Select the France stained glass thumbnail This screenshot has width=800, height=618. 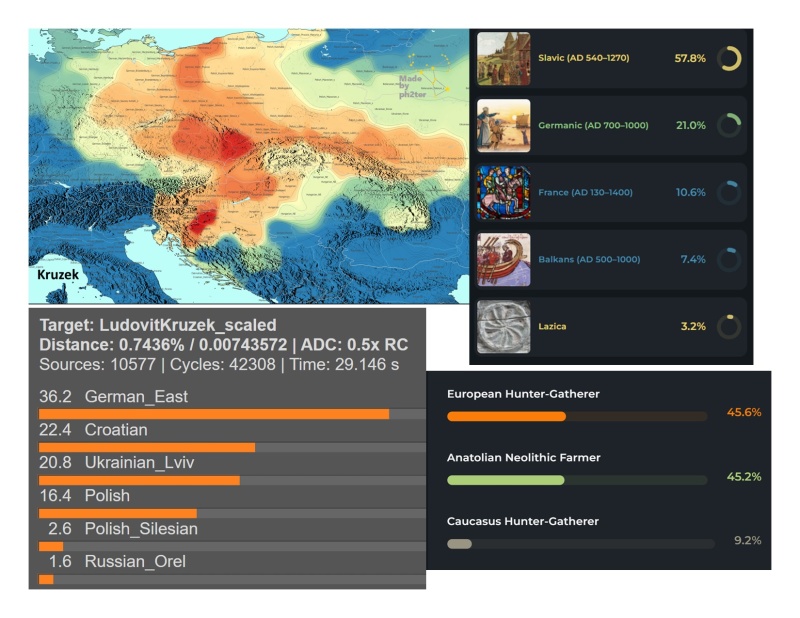point(503,192)
